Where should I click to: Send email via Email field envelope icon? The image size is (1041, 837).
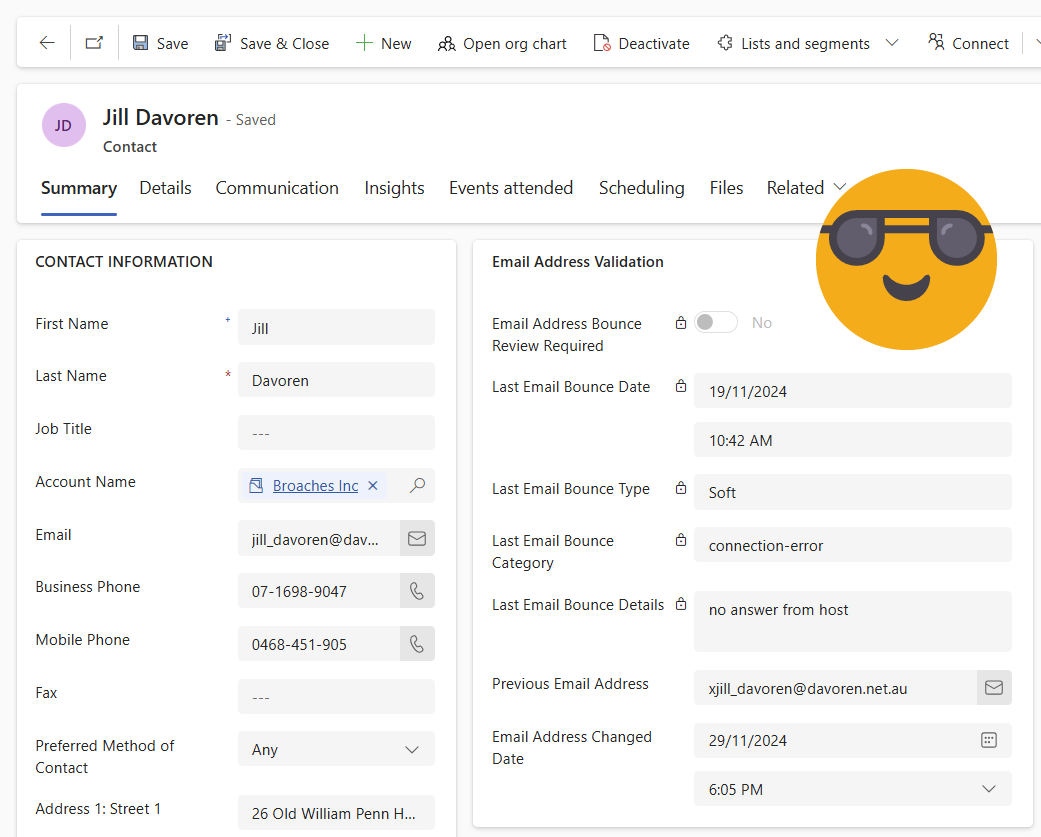pos(417,538)
